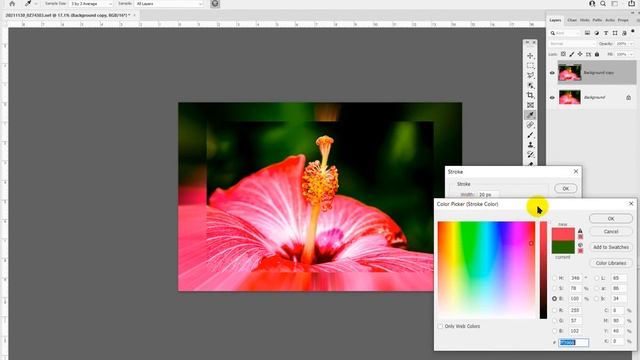Switch to the Channels tab
Viewport: 640px width, 360px height.
[572, 20]
